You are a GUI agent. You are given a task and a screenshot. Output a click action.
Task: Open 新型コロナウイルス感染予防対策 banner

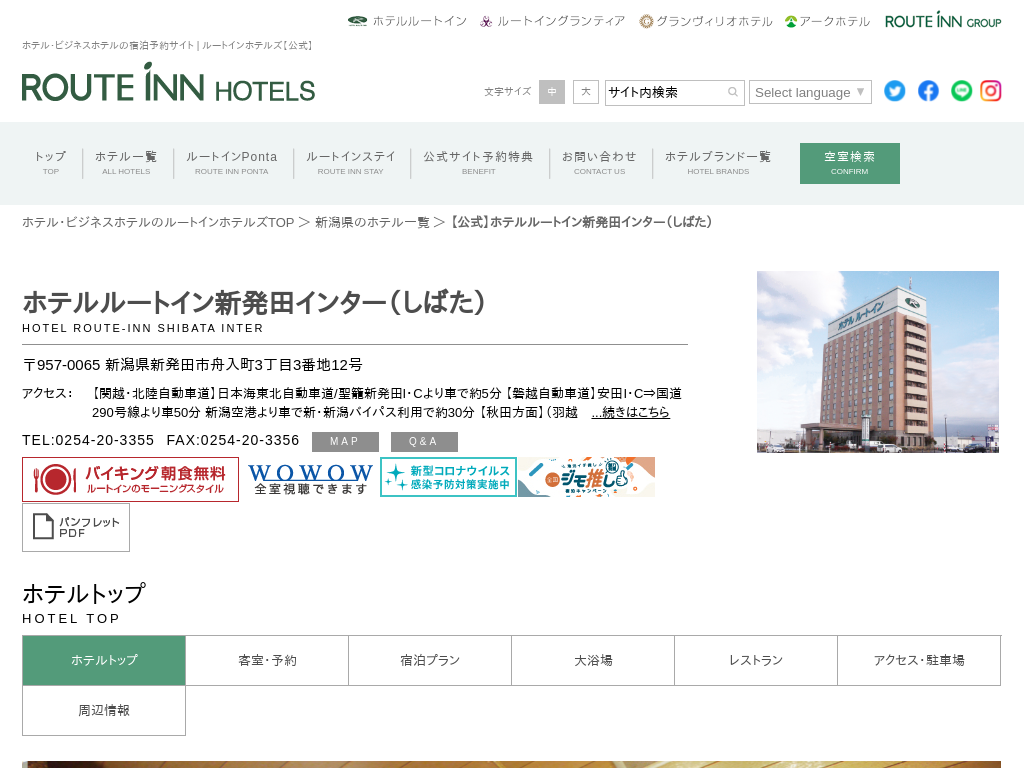pos(449,477)
